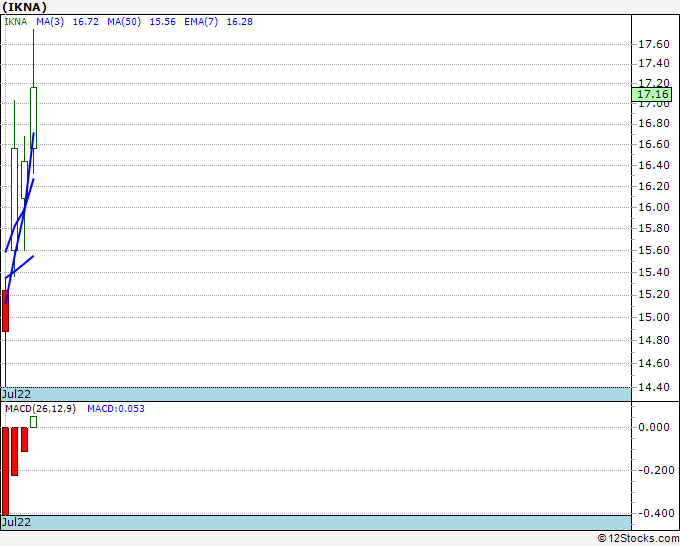The height and width of the screenshot is (546, 680).
Task: Click the 16.40 price axis label
Action: coord(654,165)
